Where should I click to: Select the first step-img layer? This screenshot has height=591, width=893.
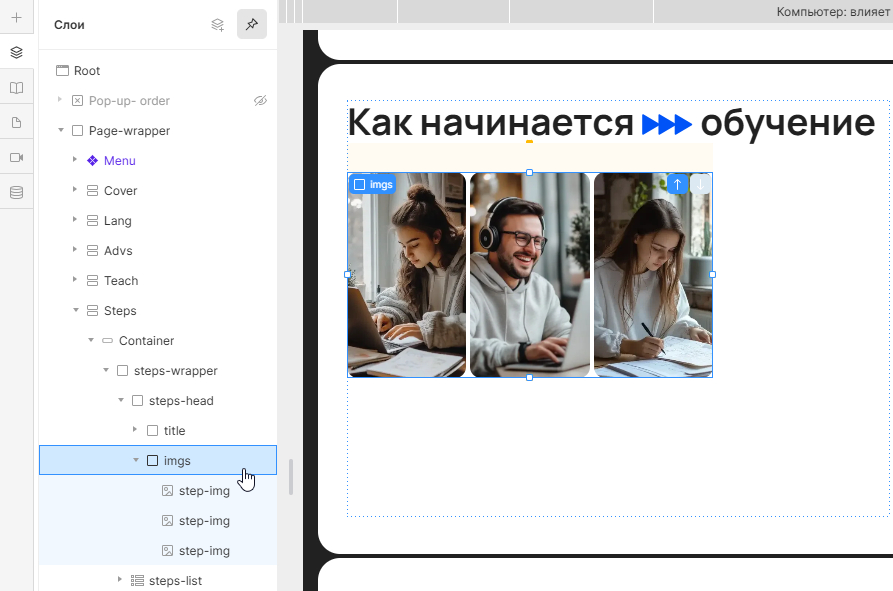coord(204,491)
